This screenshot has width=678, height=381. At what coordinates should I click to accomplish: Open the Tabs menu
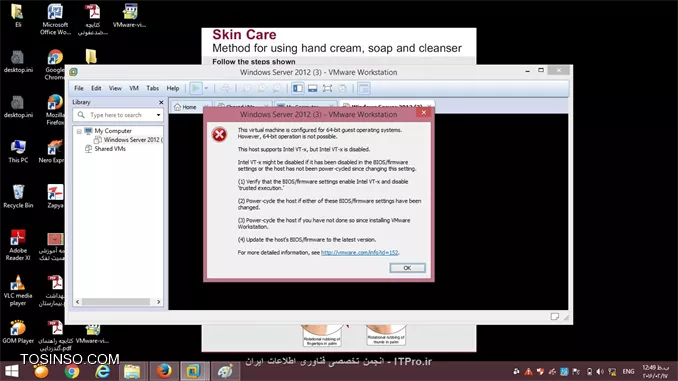[152, 88]
